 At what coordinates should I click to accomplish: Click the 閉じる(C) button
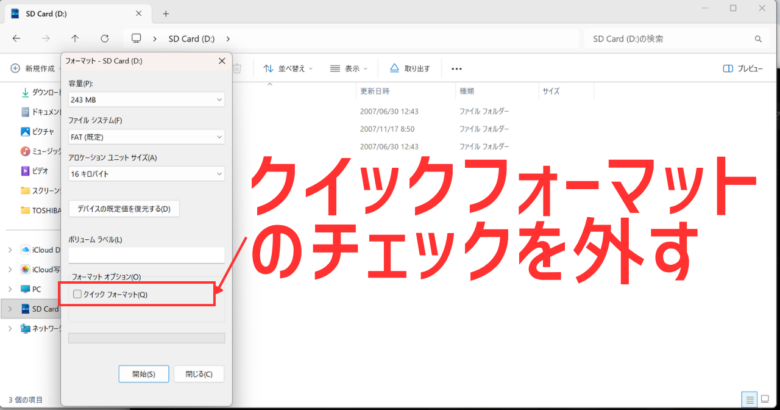[x=199, y=374]
